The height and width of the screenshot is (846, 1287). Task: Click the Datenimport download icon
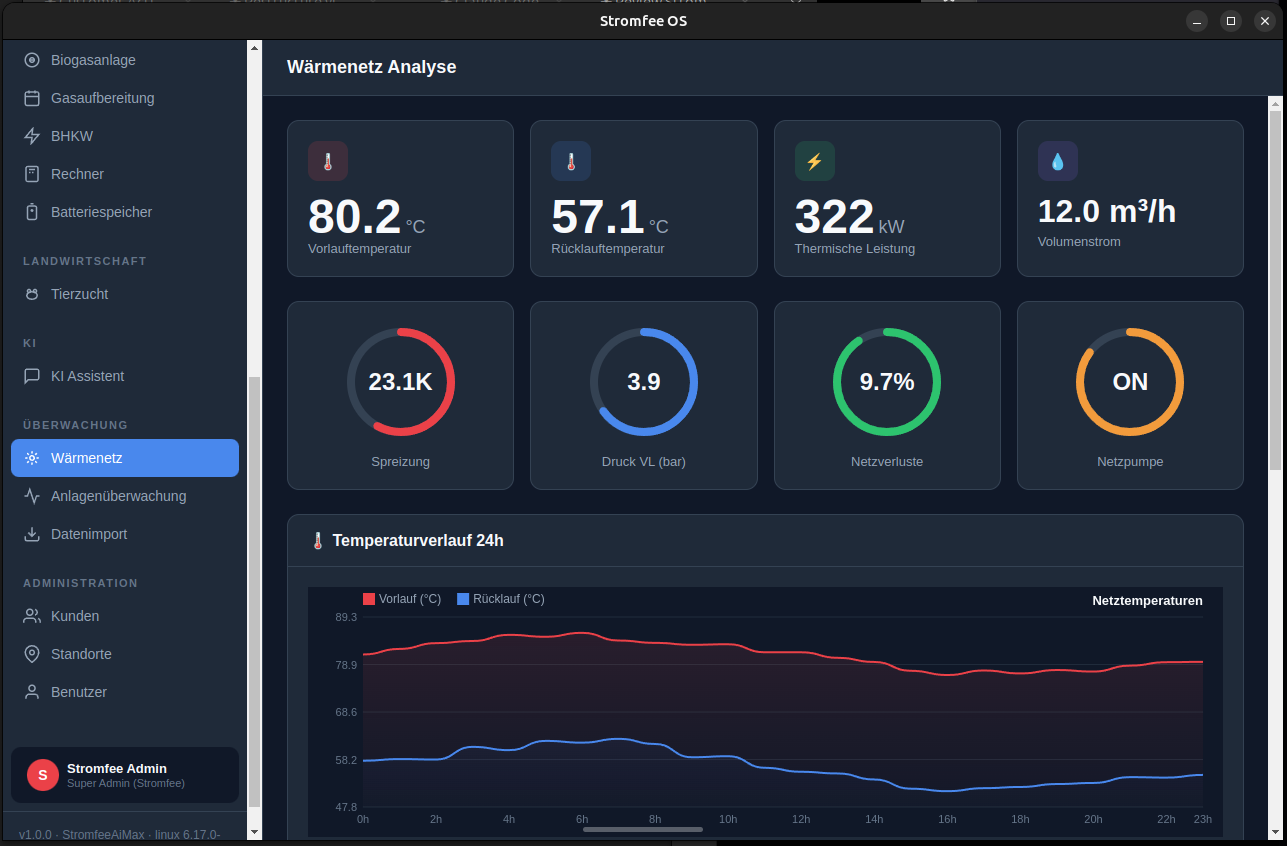tap(32, 534)
